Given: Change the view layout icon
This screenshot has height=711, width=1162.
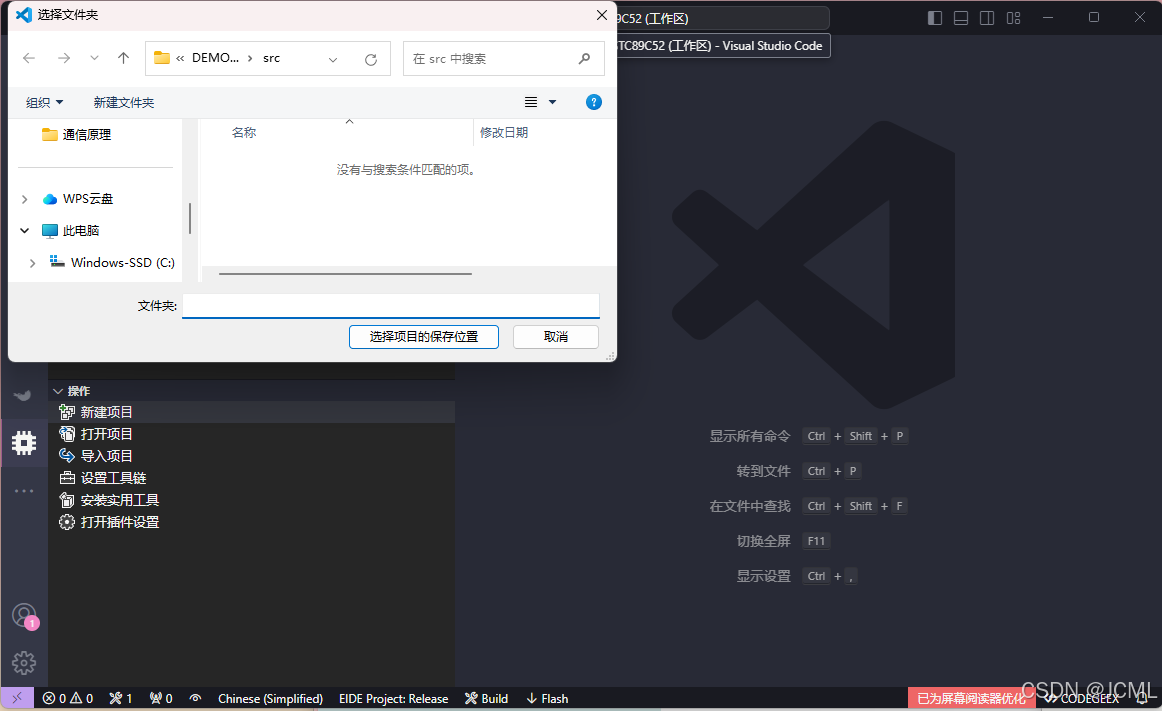Looking at the screenshot, I should coord(531,102).
